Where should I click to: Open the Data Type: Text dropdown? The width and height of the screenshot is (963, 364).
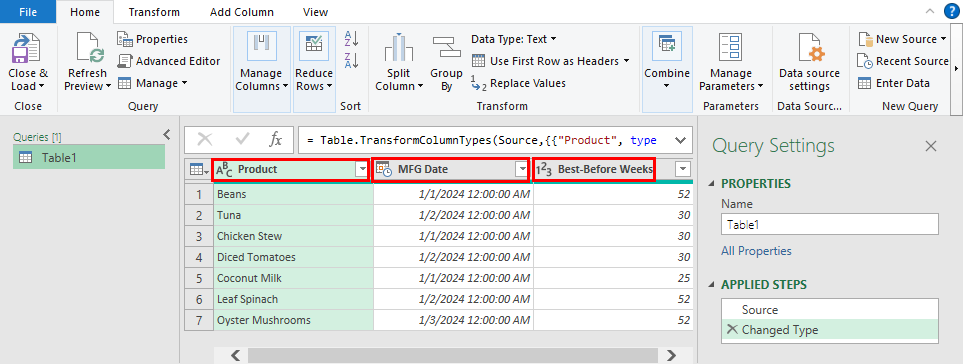click(x=513, y=39)
